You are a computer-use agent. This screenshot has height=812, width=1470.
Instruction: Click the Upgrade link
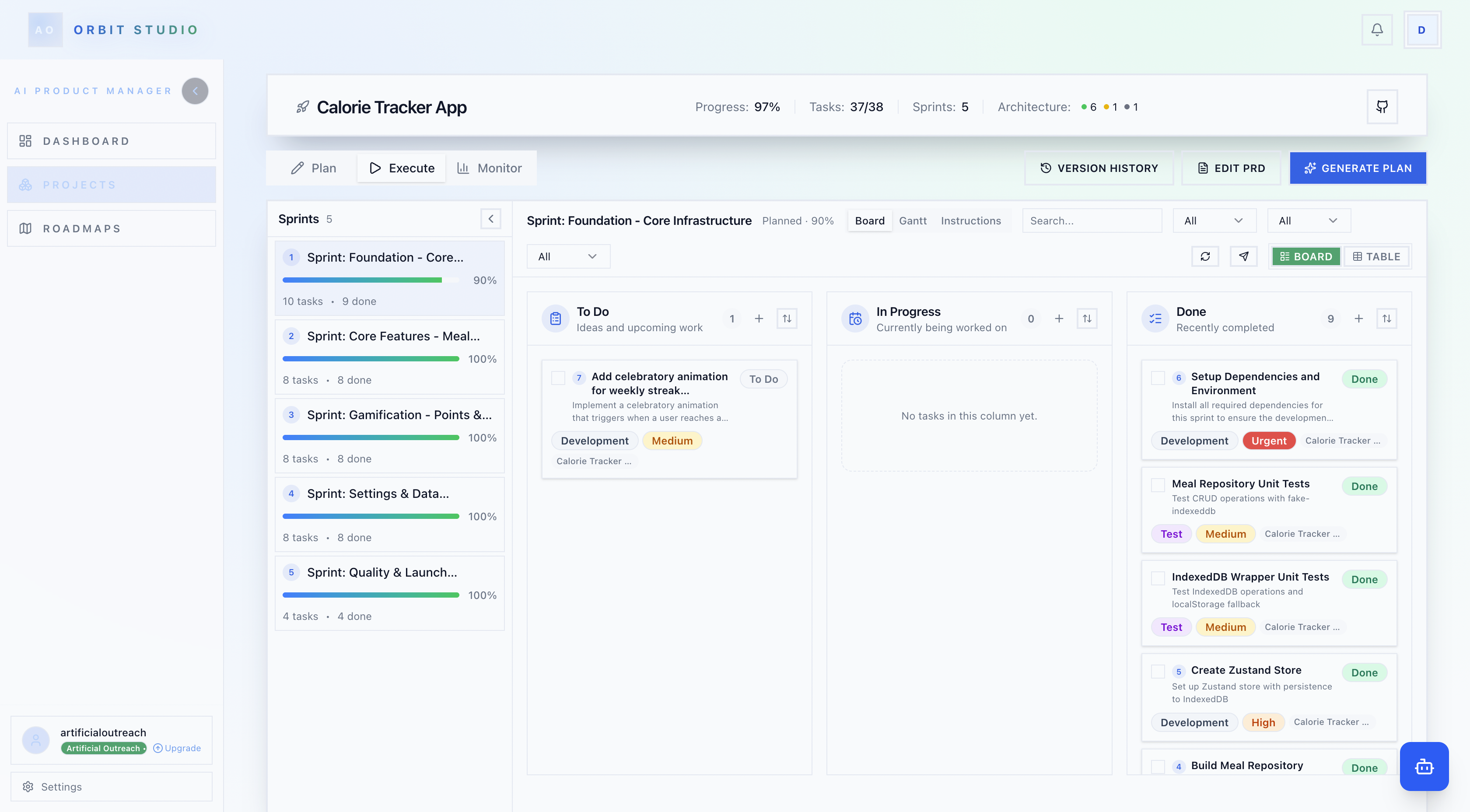(x=177, y=748)
